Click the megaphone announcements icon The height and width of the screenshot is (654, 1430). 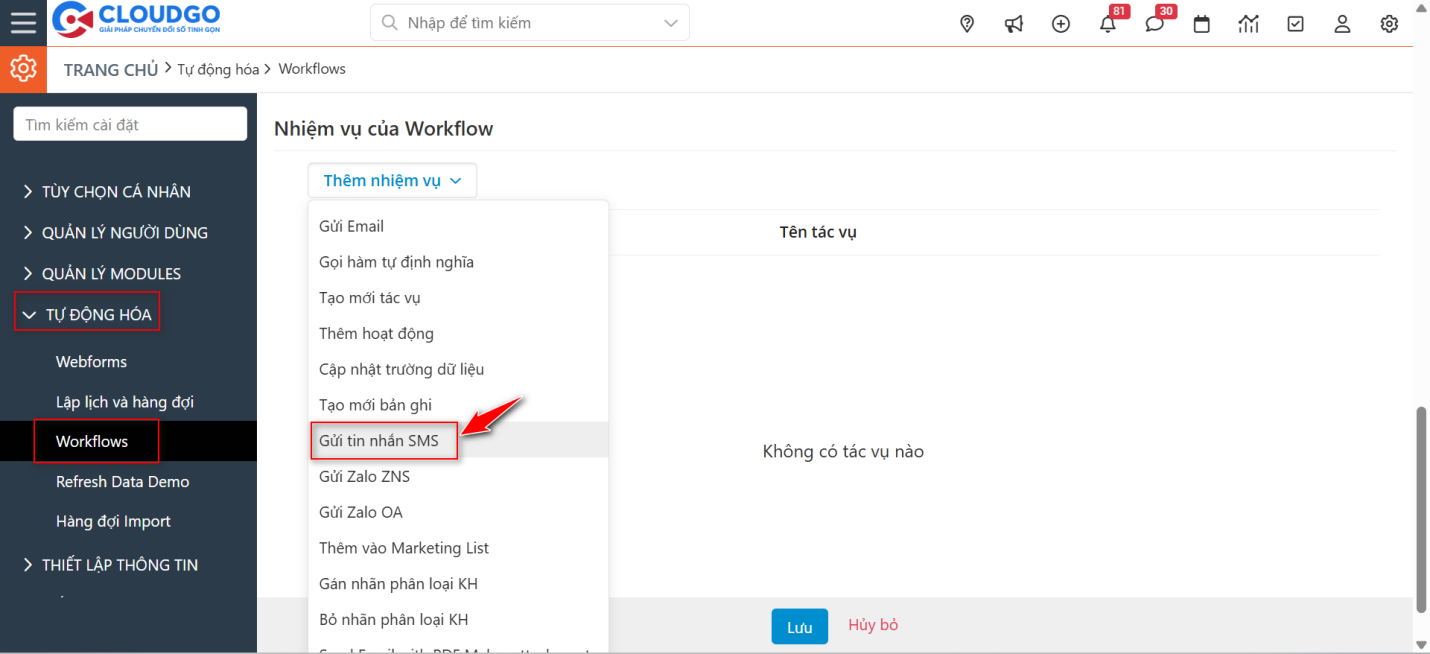point(1013,22)
